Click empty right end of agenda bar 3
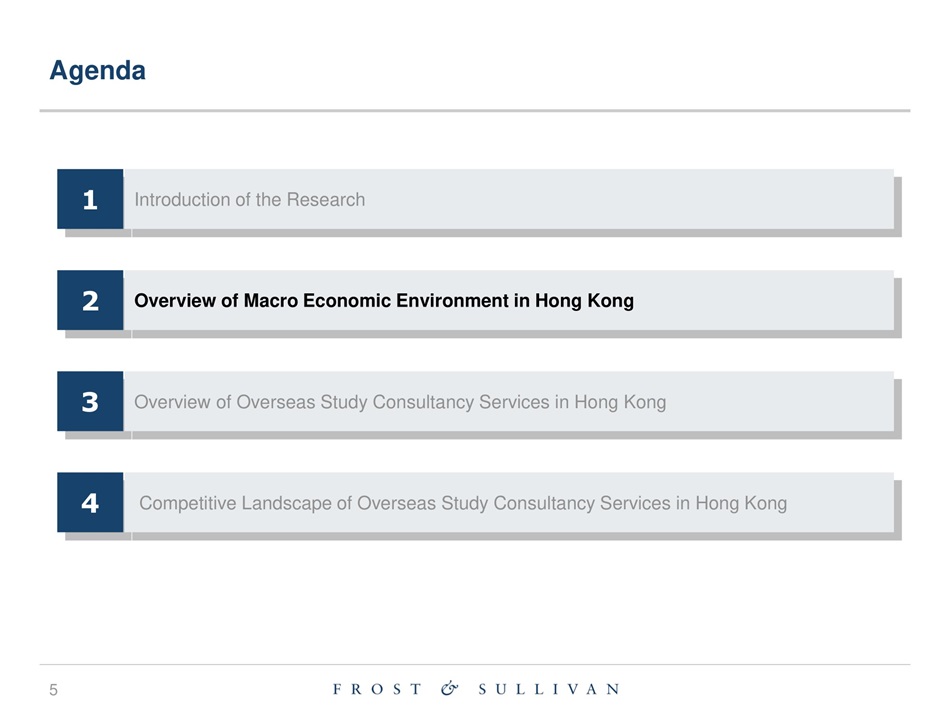 click(x=800, y=402)
